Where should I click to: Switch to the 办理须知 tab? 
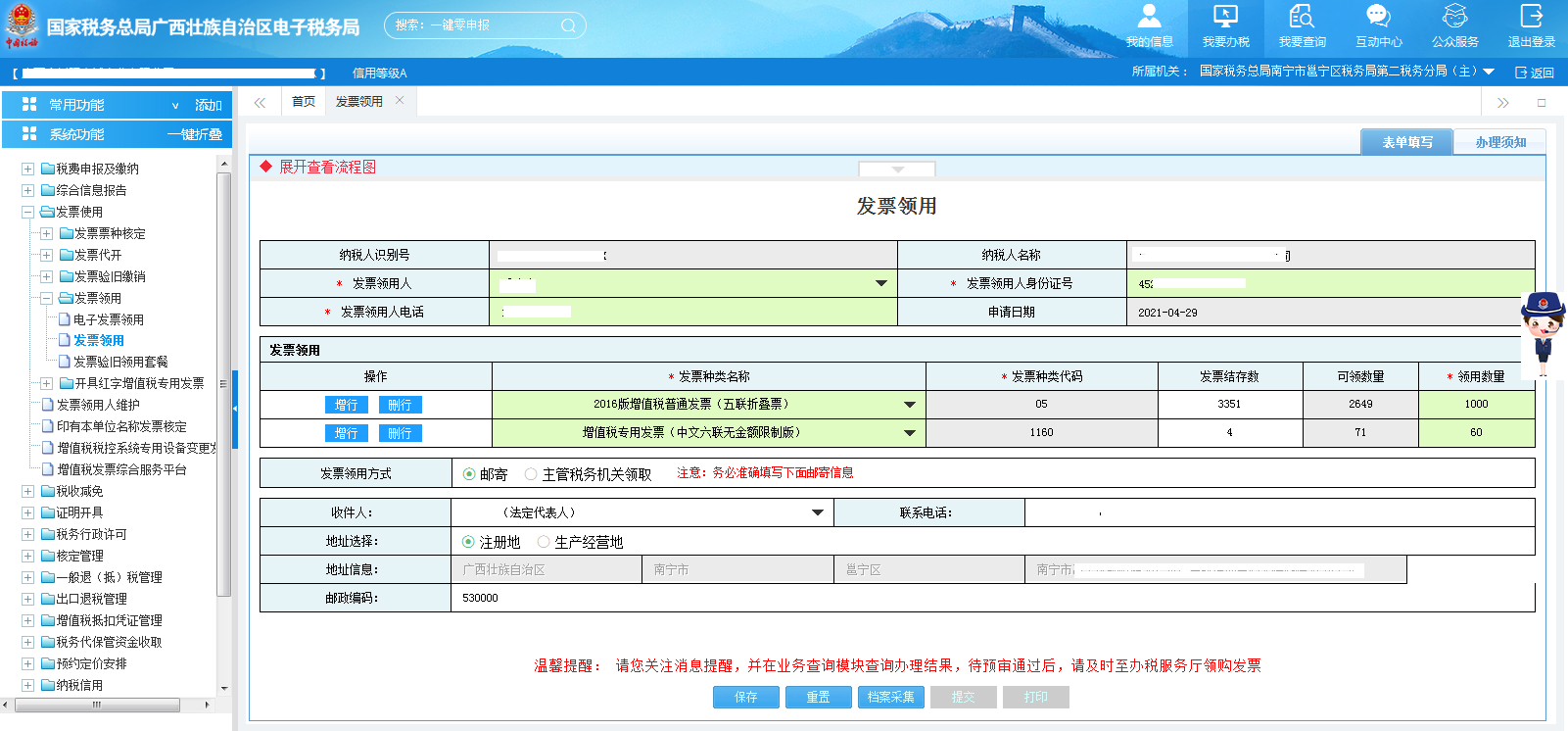coord(1499,143)
